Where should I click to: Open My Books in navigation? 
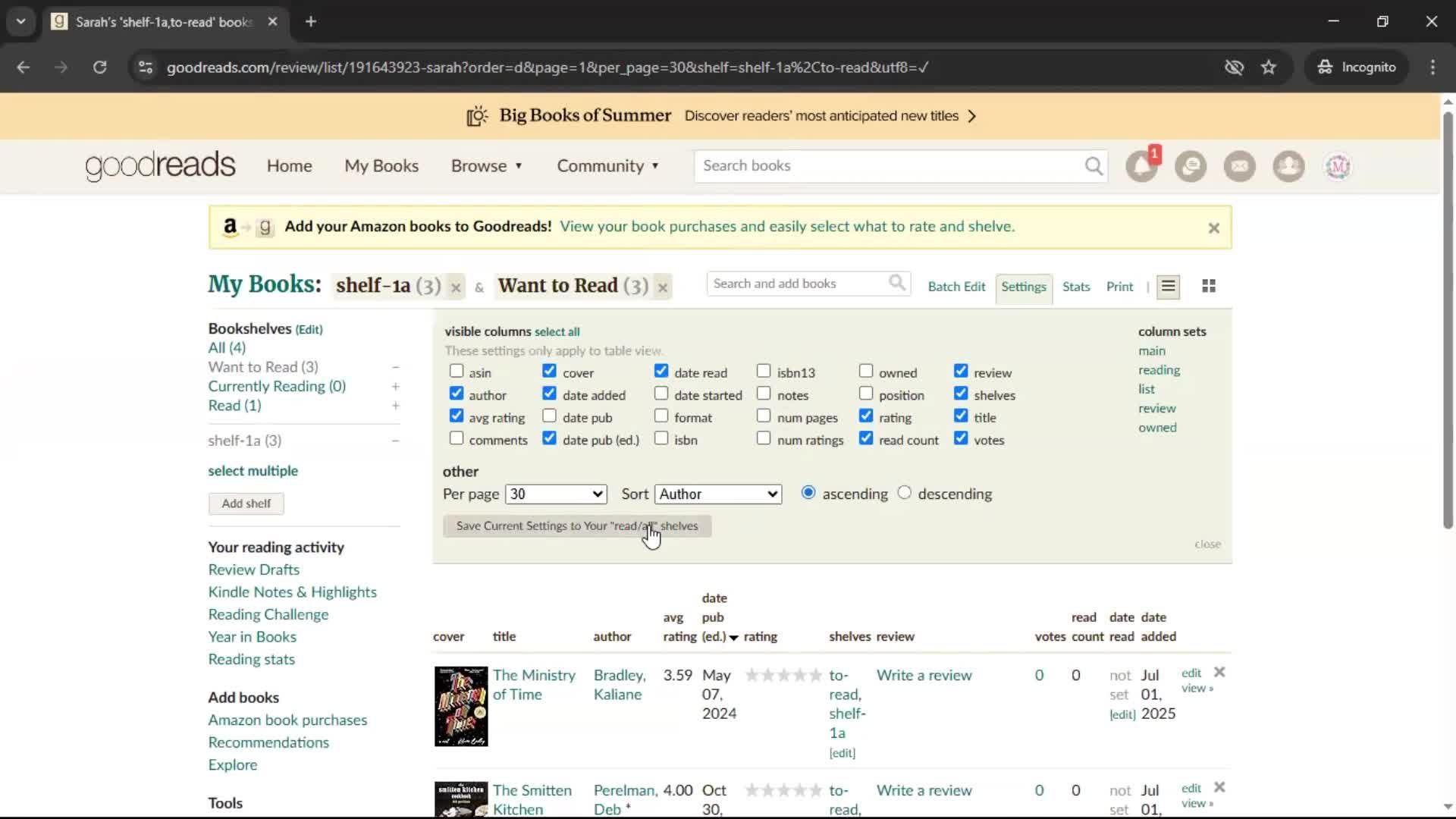click(x=381, y=166)
